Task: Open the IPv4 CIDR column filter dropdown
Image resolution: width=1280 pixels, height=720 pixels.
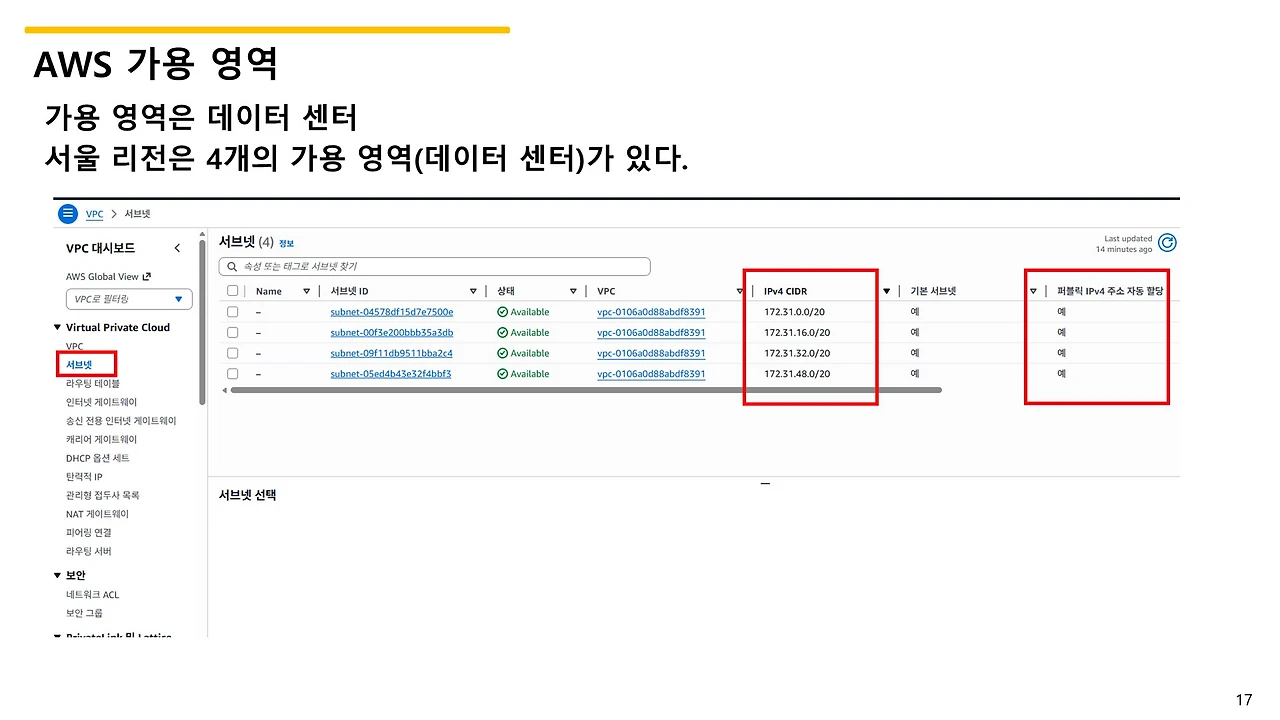Action: point(886,290)
